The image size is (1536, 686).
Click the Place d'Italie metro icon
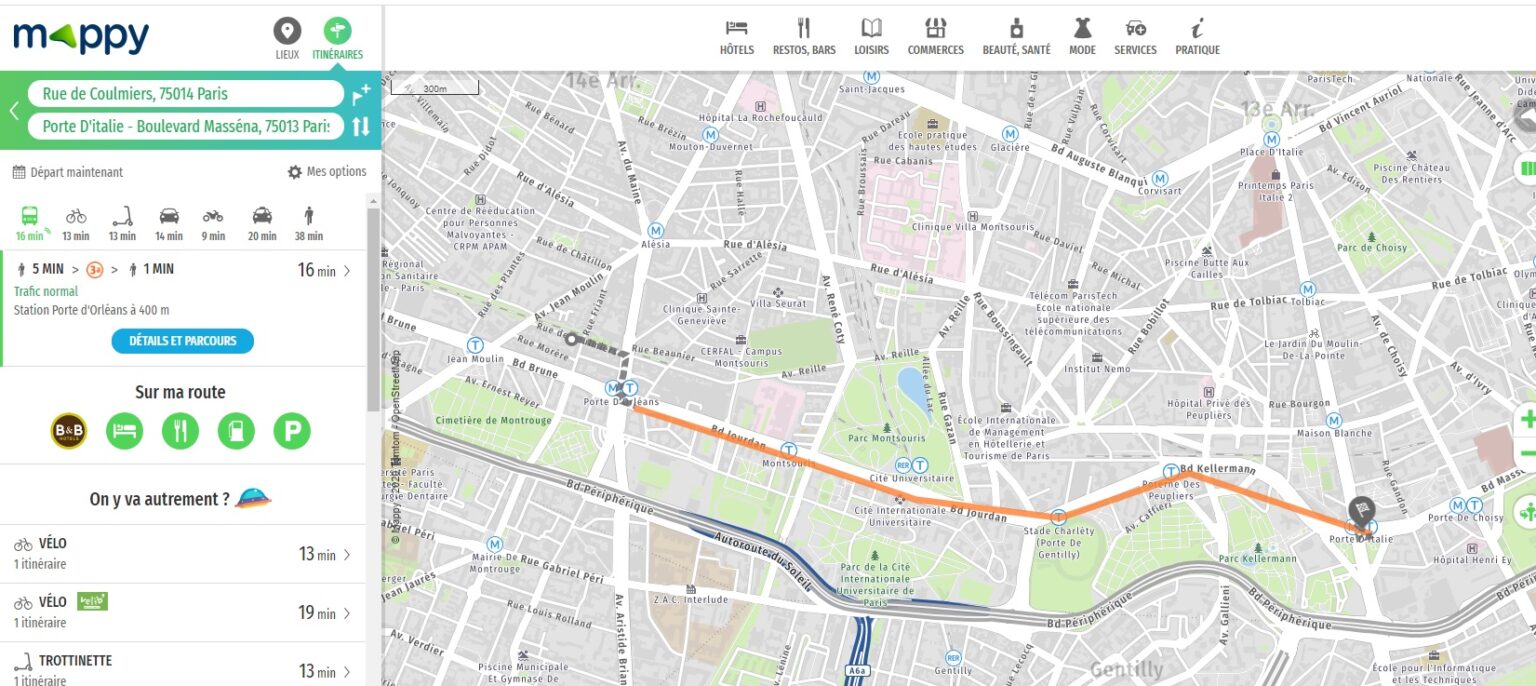pyautogui.click(x=1271, y=139)
